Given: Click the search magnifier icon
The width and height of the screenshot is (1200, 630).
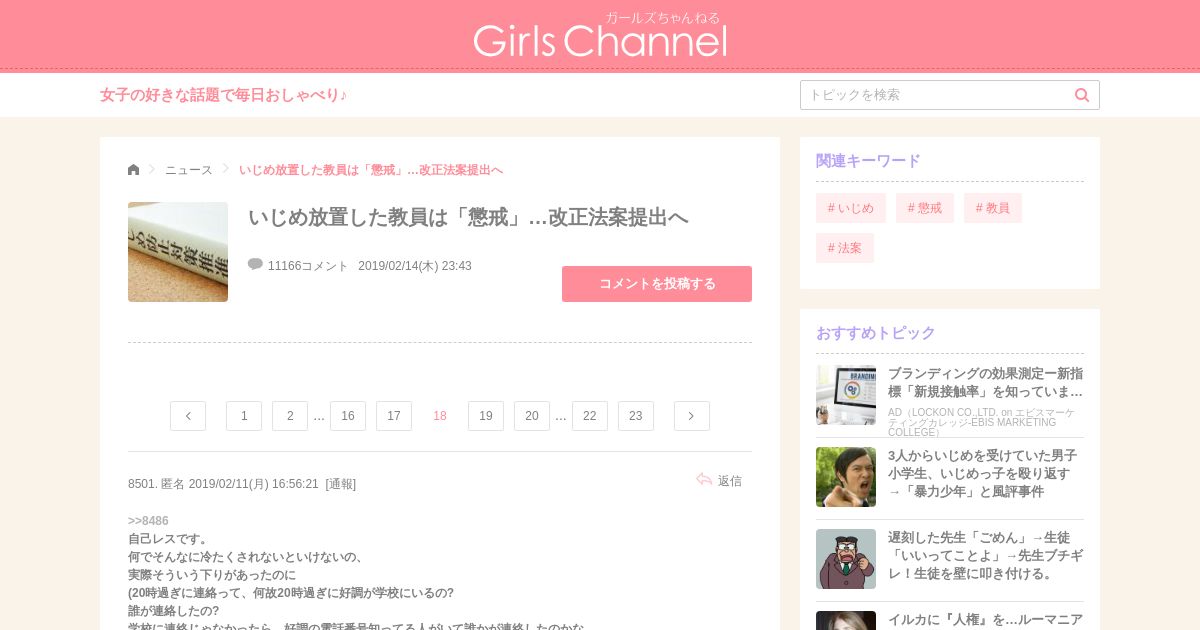Looking at the screenshot, I should tap(1082, 95).
